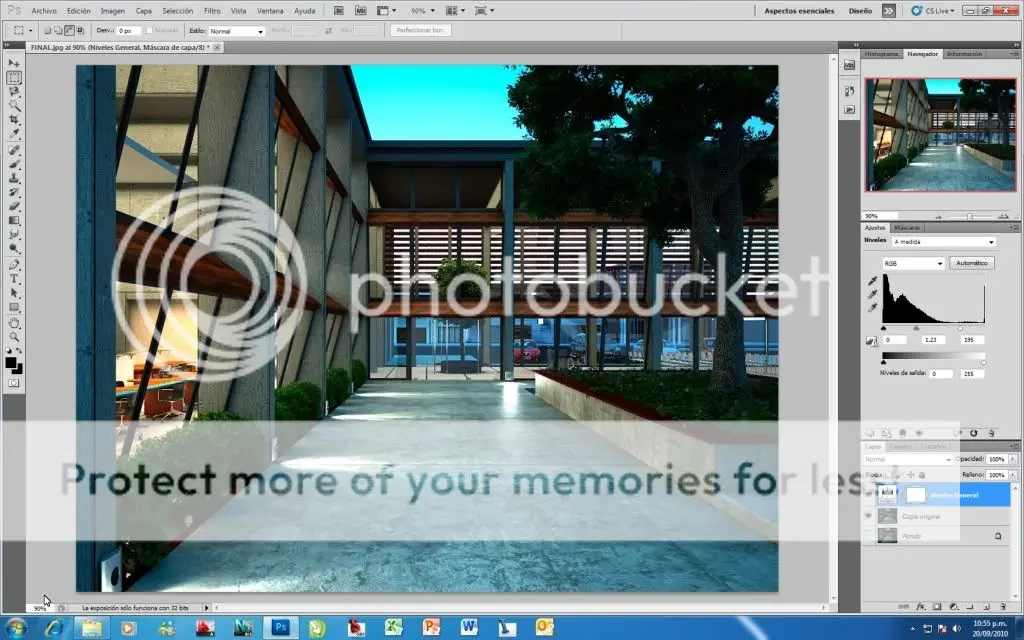The image size is (1024, 640).
Task: Open the Archivo menu
Action: click(44, 10)
